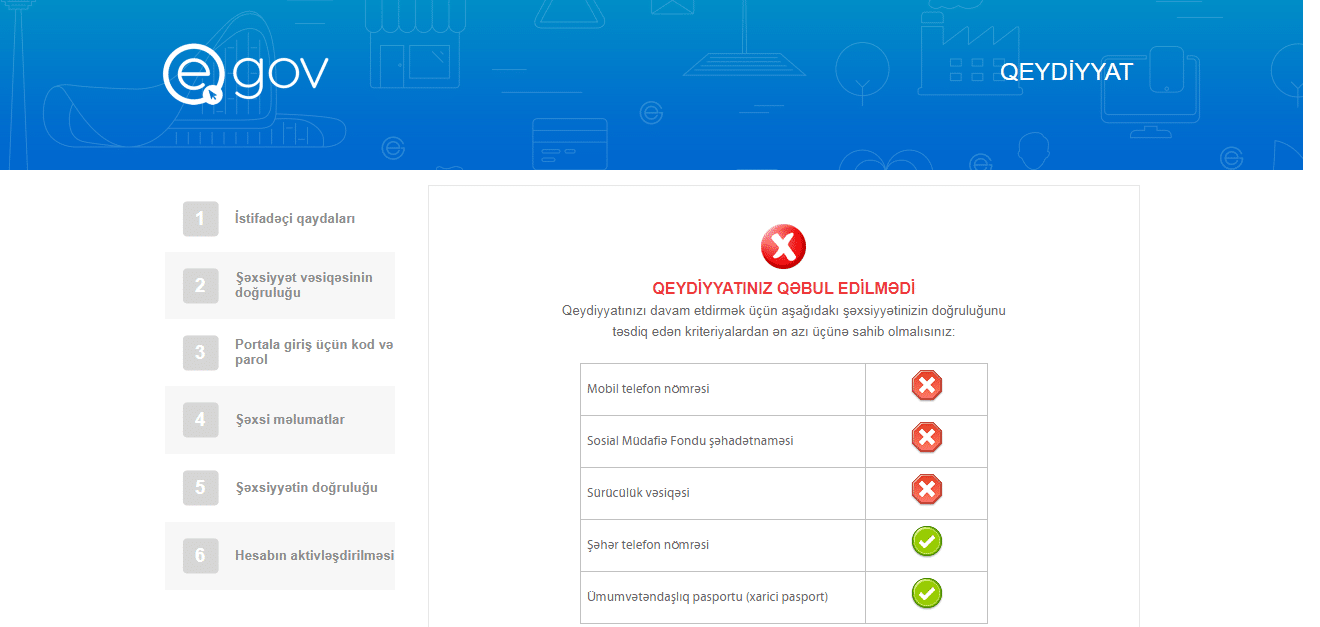Go to Şəxsiyyət vəsiqəsinin doğruluğu step
This screenshot has height=627, width=1320.
[x=303, y=285]
